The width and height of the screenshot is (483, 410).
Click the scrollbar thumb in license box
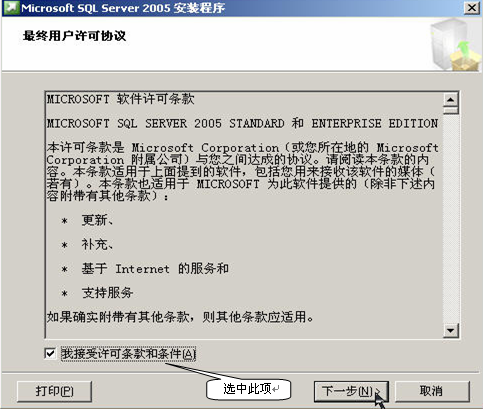pos(451,110)
